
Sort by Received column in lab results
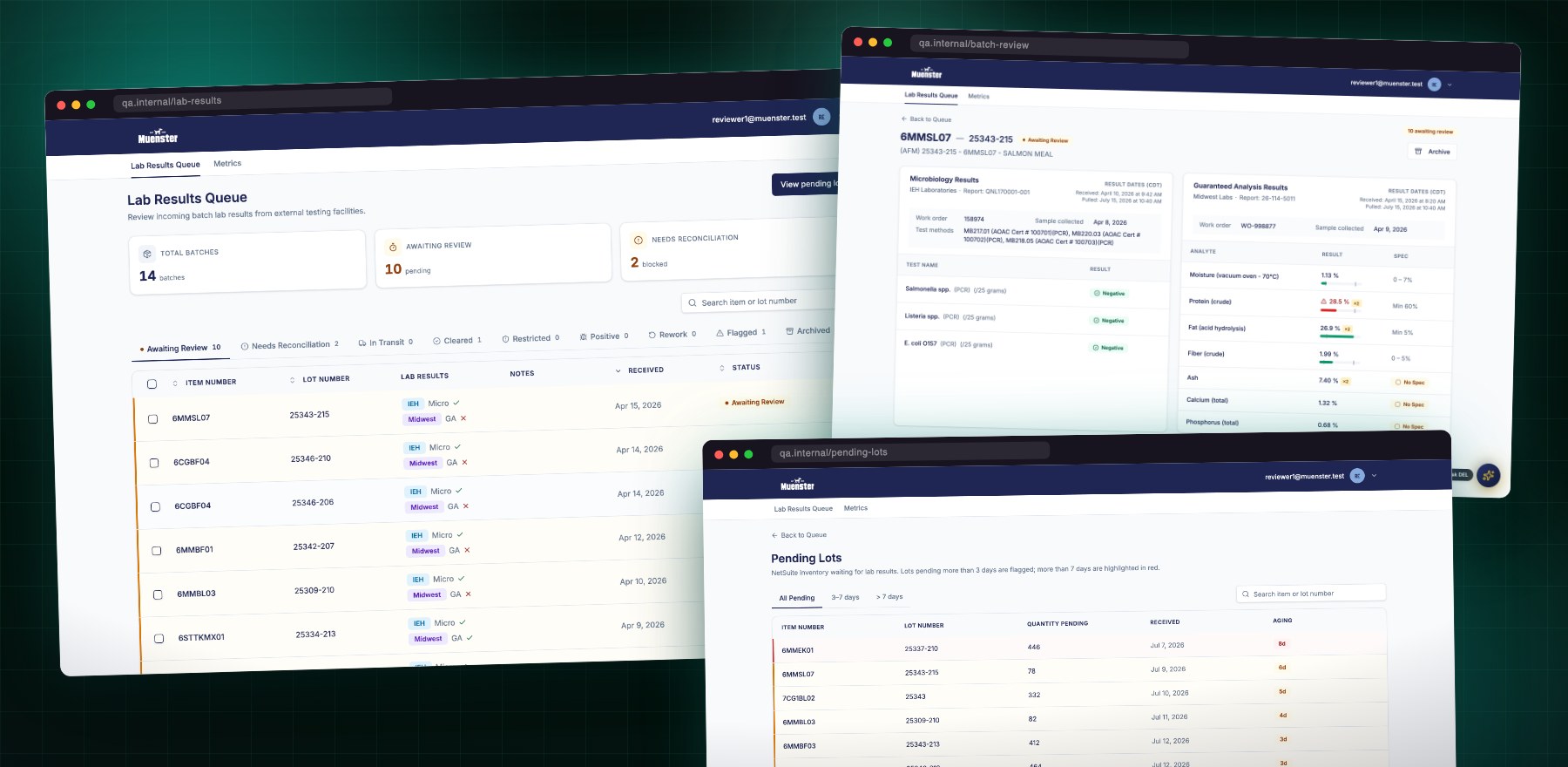point(639,370)
